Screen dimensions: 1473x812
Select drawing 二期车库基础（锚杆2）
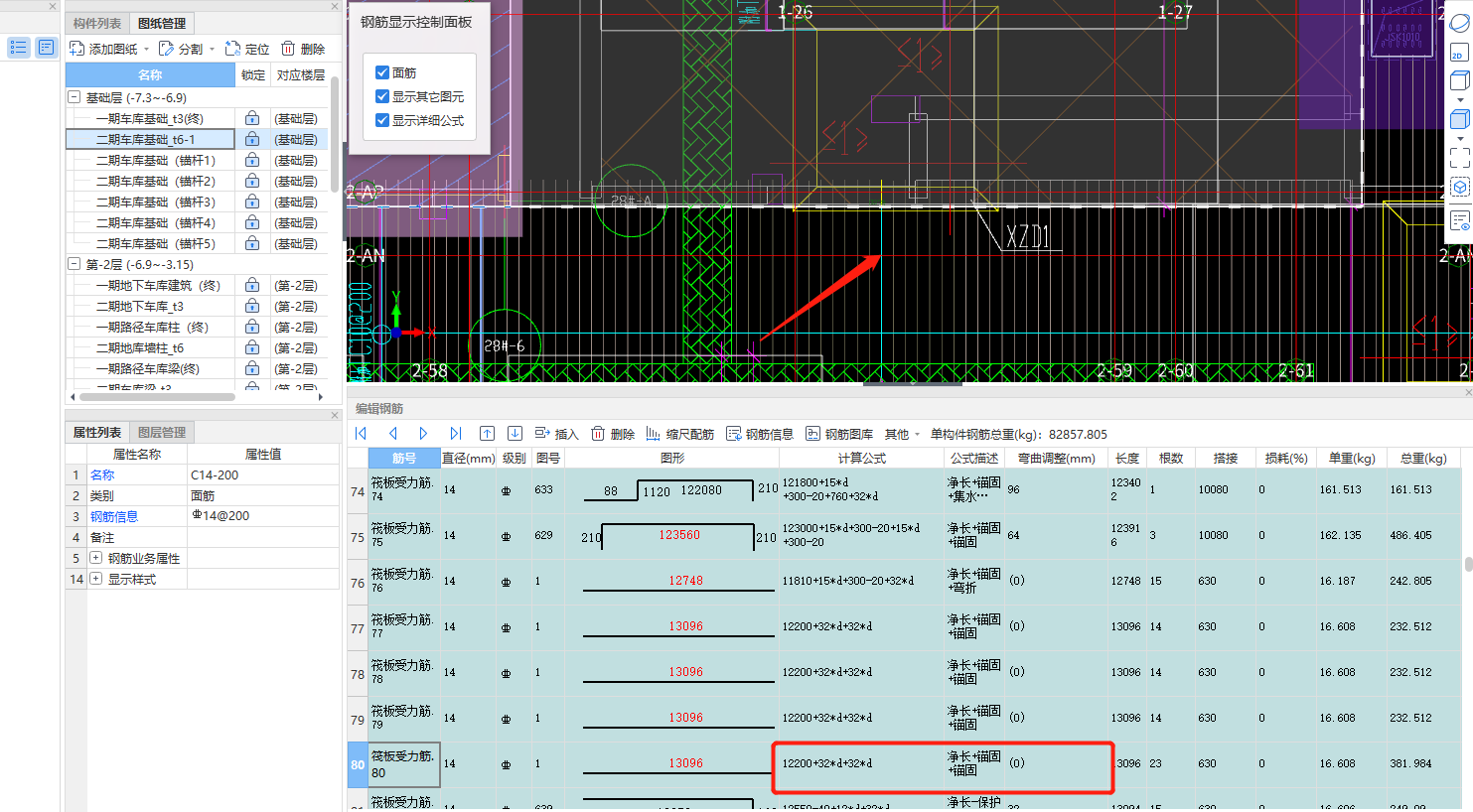coord(155,181)
